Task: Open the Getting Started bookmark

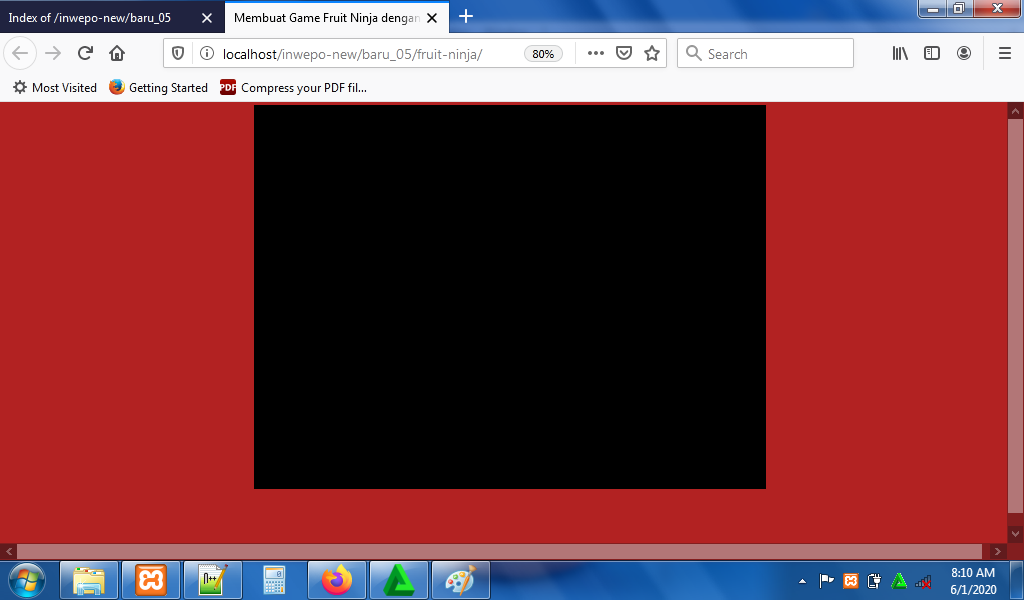Action: pos(158,87)
